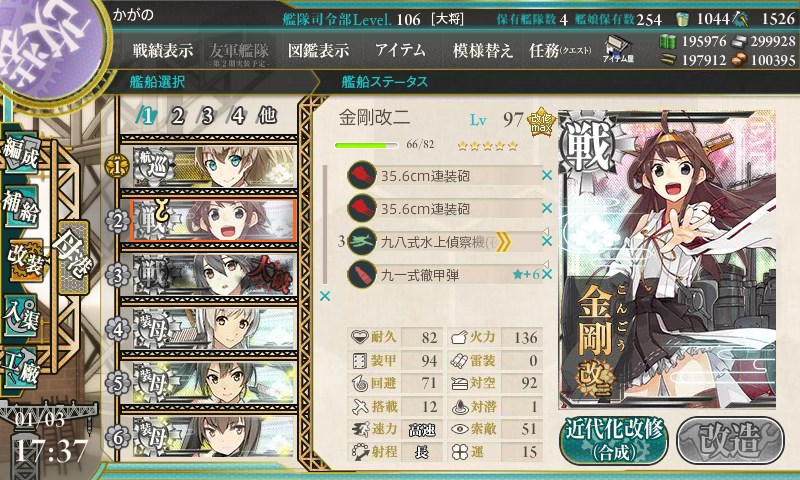Click the 母港 home port button
This screenshot has width=800, height=480.
73,257
